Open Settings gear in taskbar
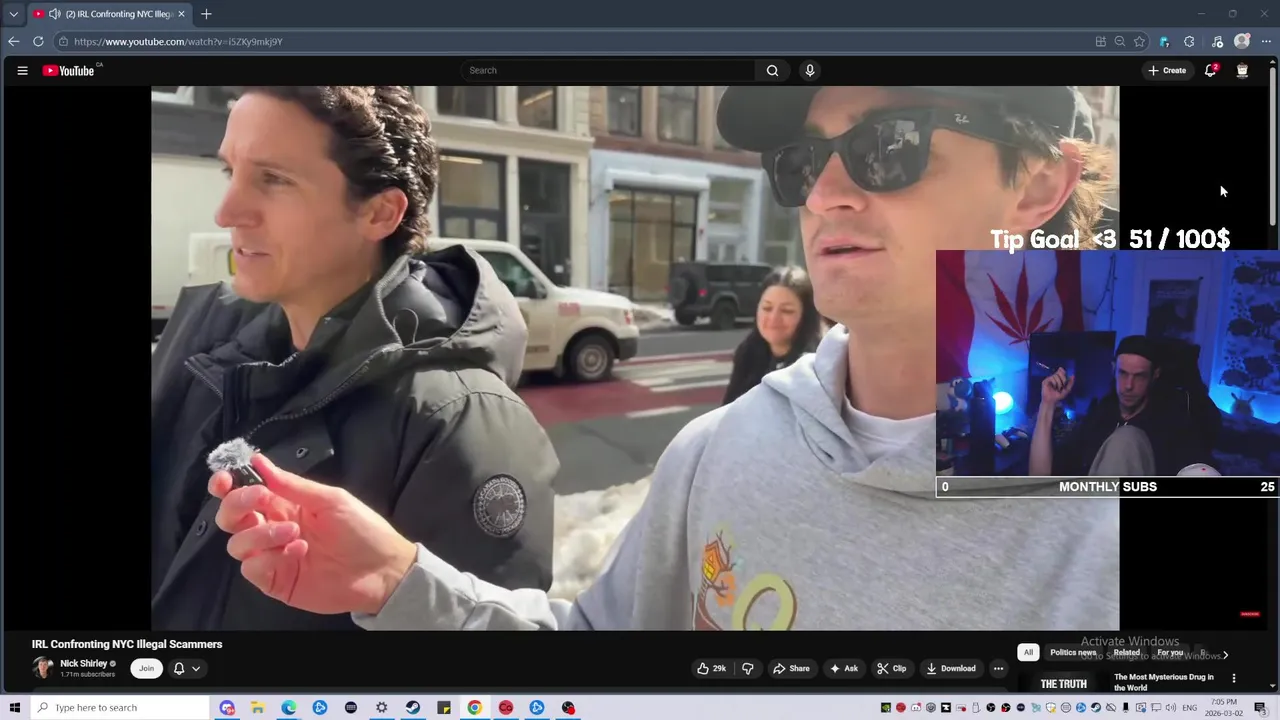The height and width of the screenshot is (720, 1280). point(381,708)
